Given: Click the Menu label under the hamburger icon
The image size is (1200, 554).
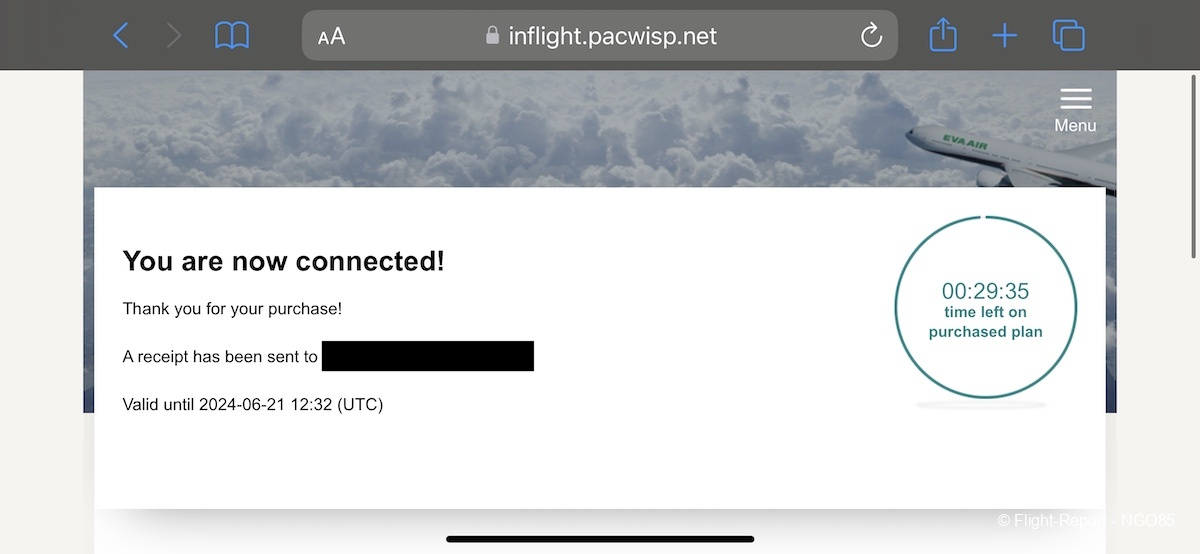Looking at the screenshot, I should coord(1075,126).
